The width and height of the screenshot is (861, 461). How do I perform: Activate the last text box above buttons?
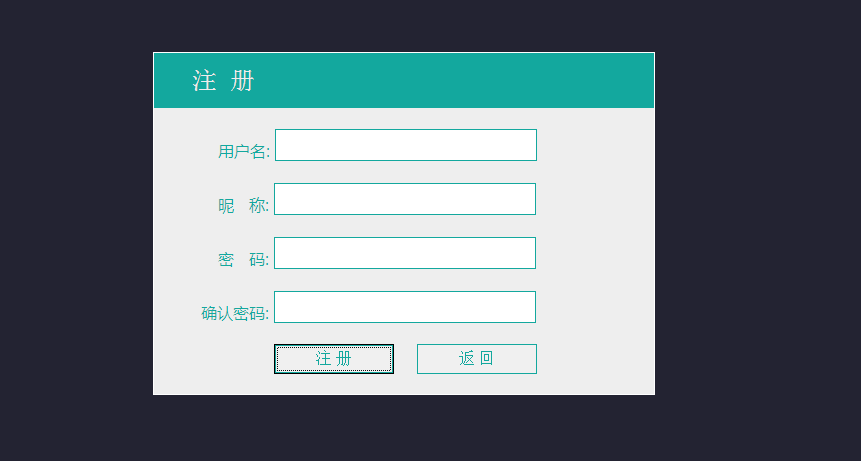(x=405, y=307)
